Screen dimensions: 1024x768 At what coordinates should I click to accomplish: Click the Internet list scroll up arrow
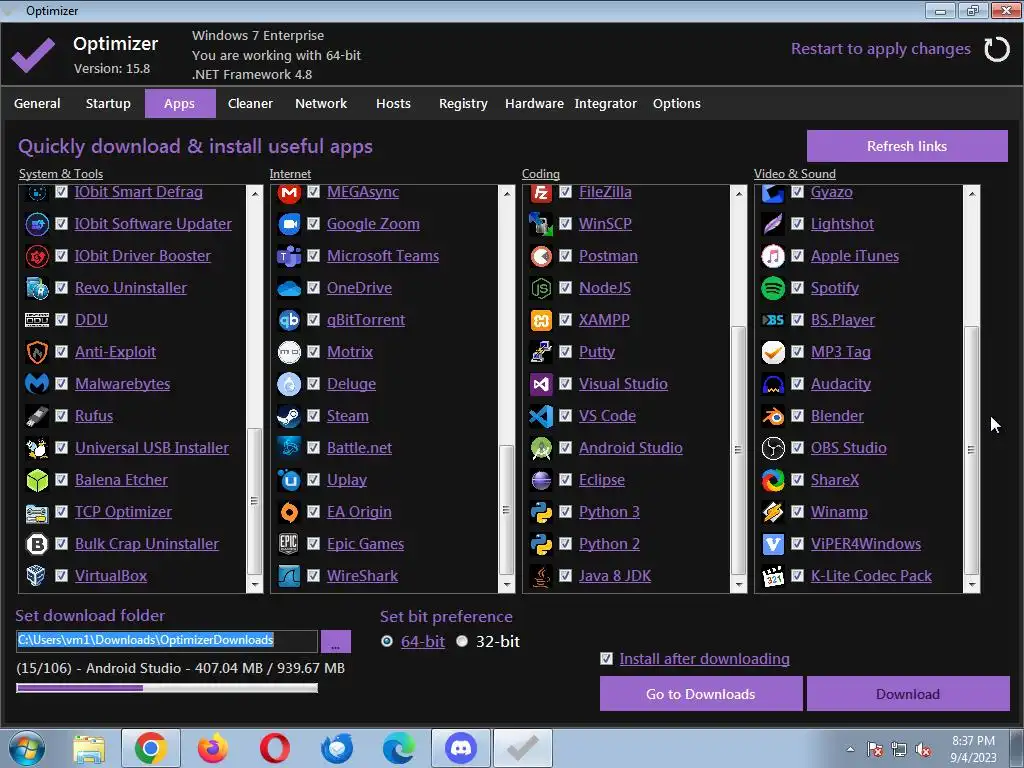click(x=507, y=193)
